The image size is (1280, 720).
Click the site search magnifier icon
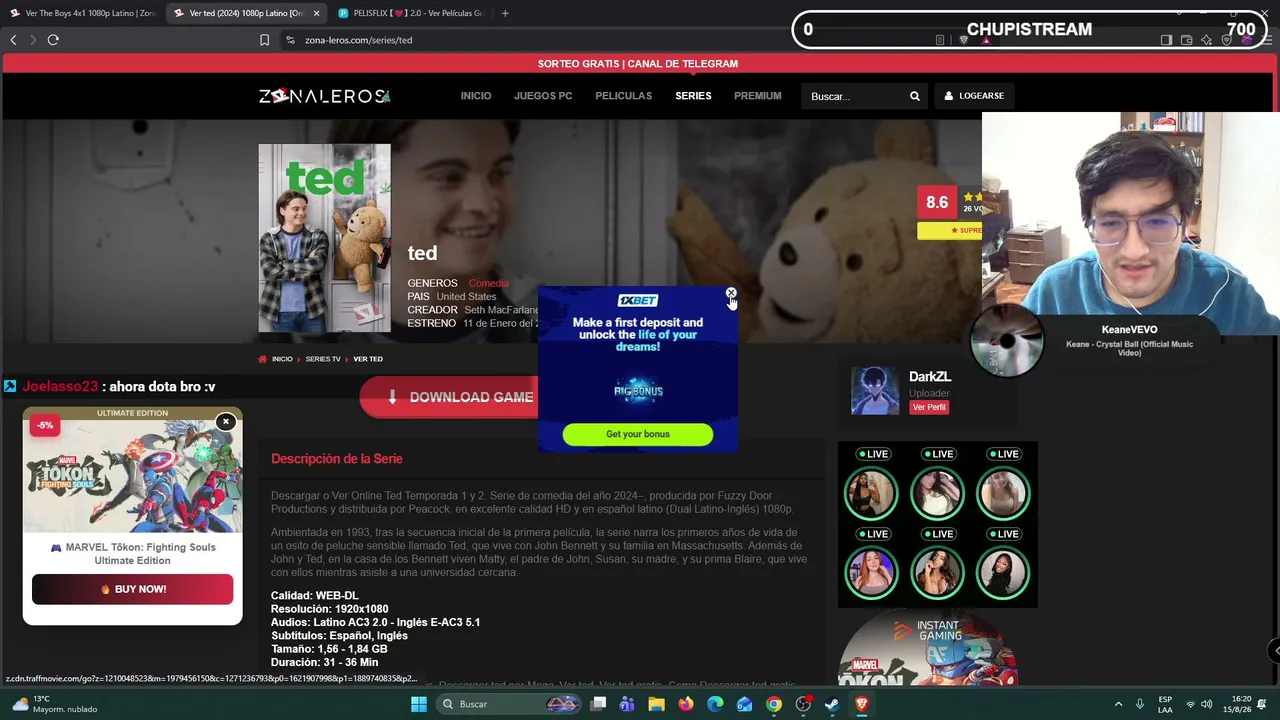point(914,96)
